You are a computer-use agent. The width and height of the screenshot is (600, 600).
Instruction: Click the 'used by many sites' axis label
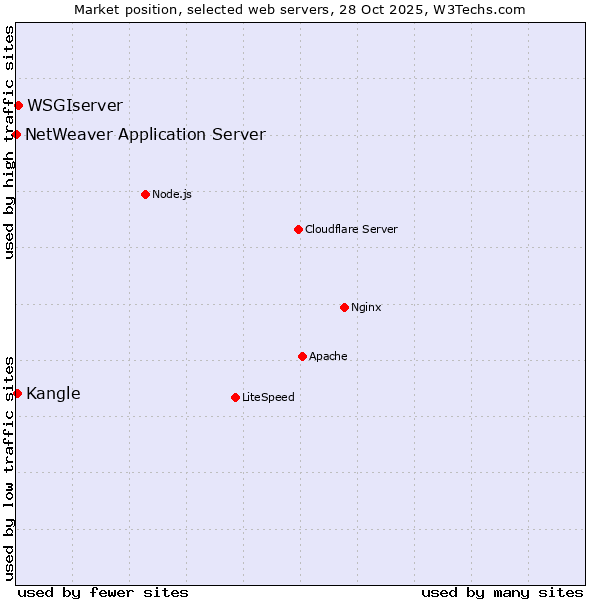(502, 592)
